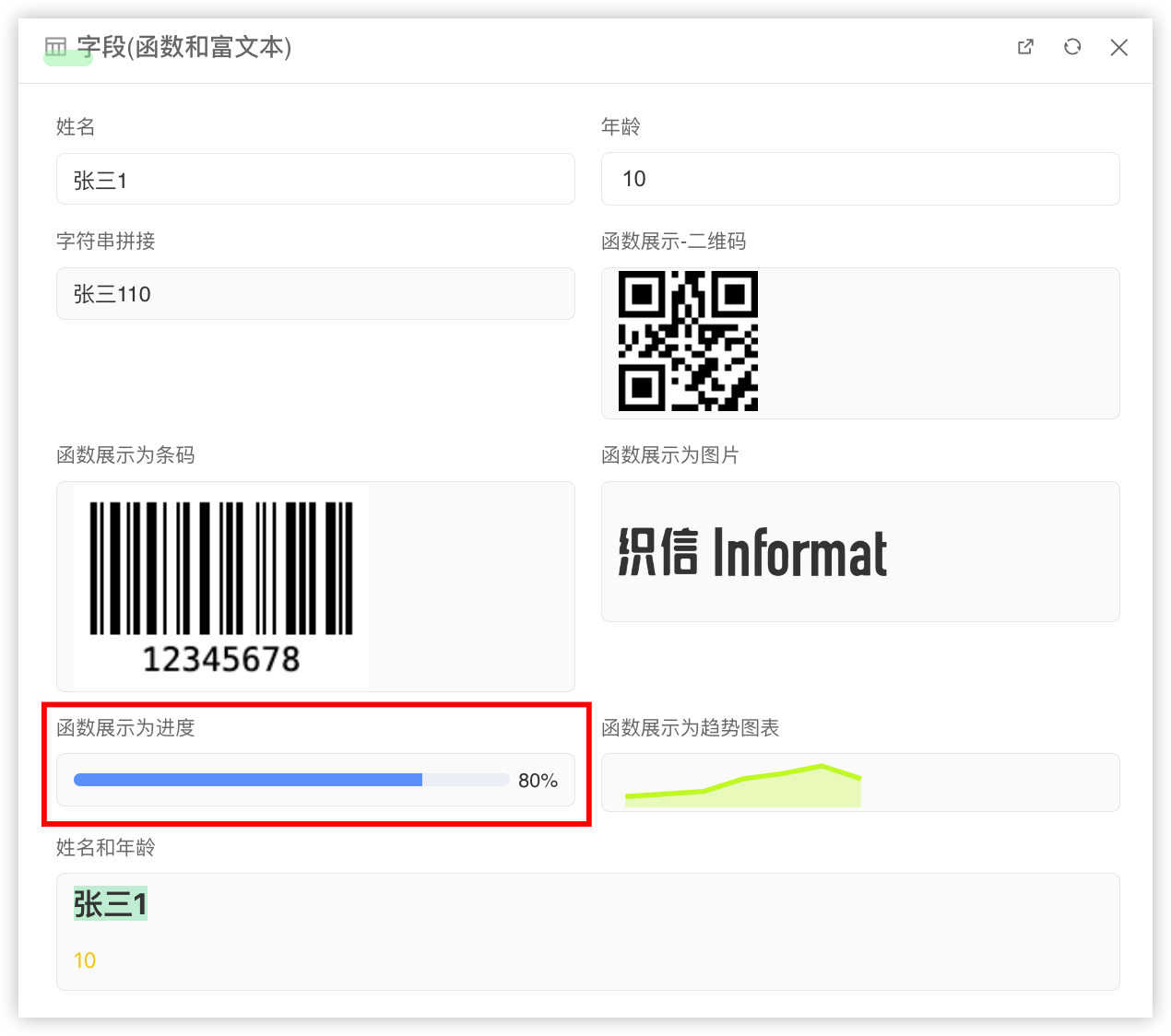Image resolution: width=1171 pixels, height=1036 pixels.
Task: Open record in new window icon
Action: click(x=1025, y=47)
